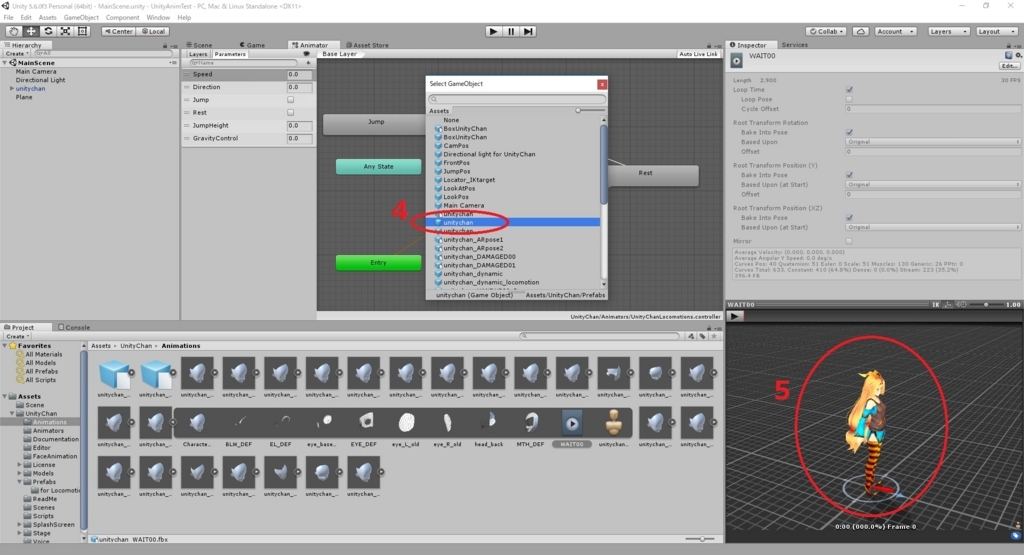Toggle the Loop Time checkbox
1024x555 pixels.
pos(849,89)
